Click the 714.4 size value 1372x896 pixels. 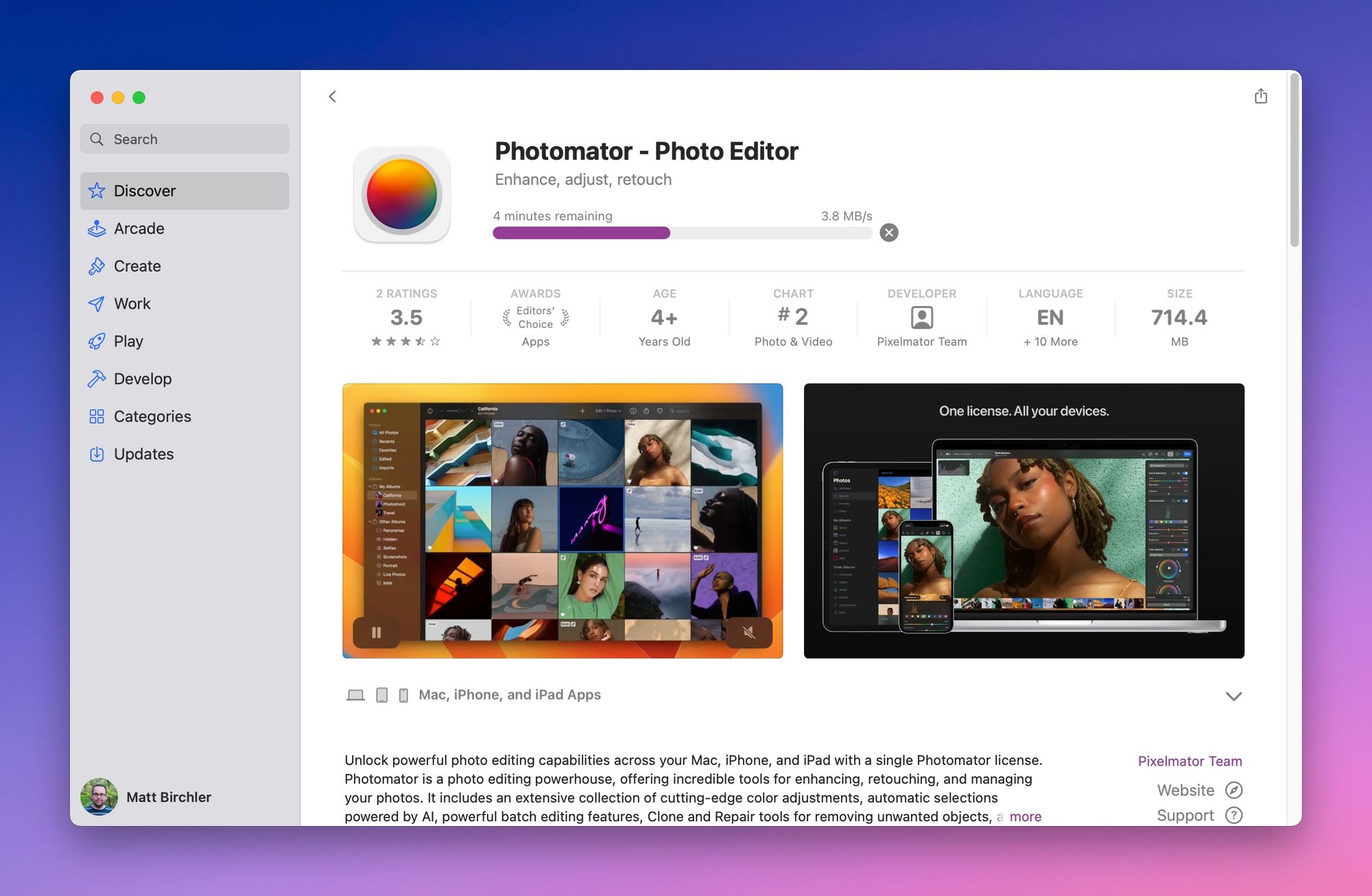1179,318
